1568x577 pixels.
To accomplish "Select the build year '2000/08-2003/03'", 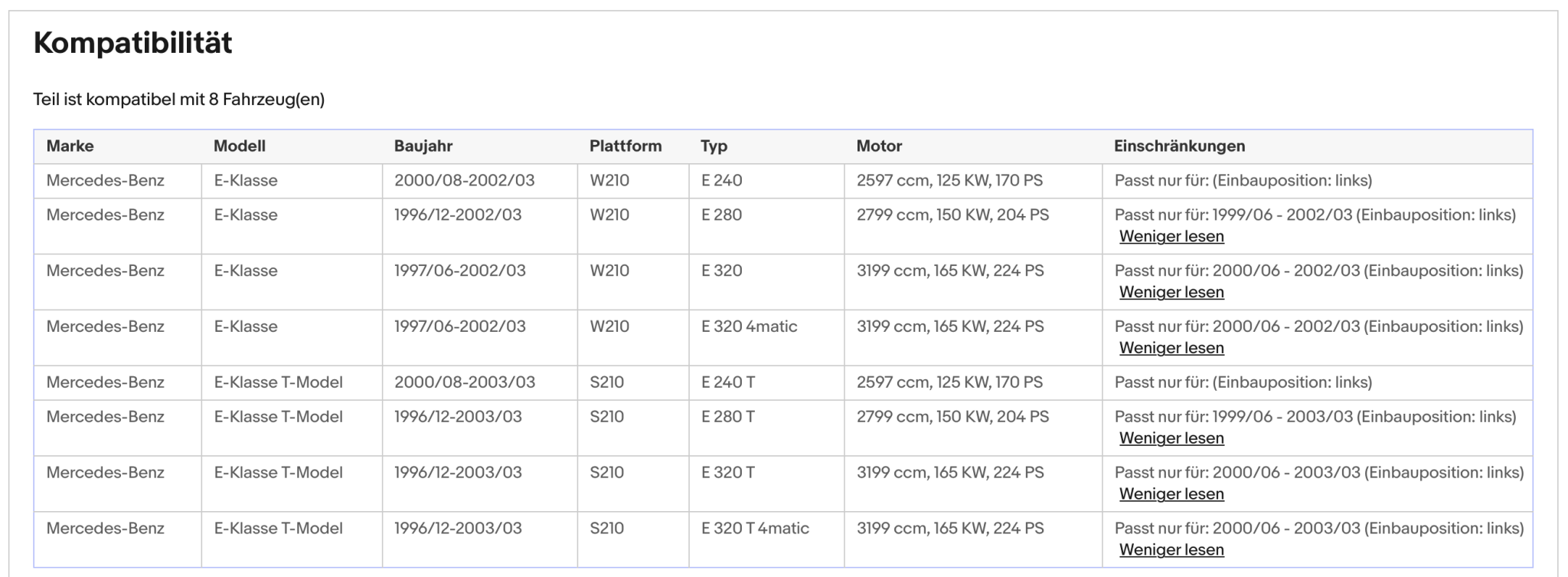I will click(x=465, y=382).
